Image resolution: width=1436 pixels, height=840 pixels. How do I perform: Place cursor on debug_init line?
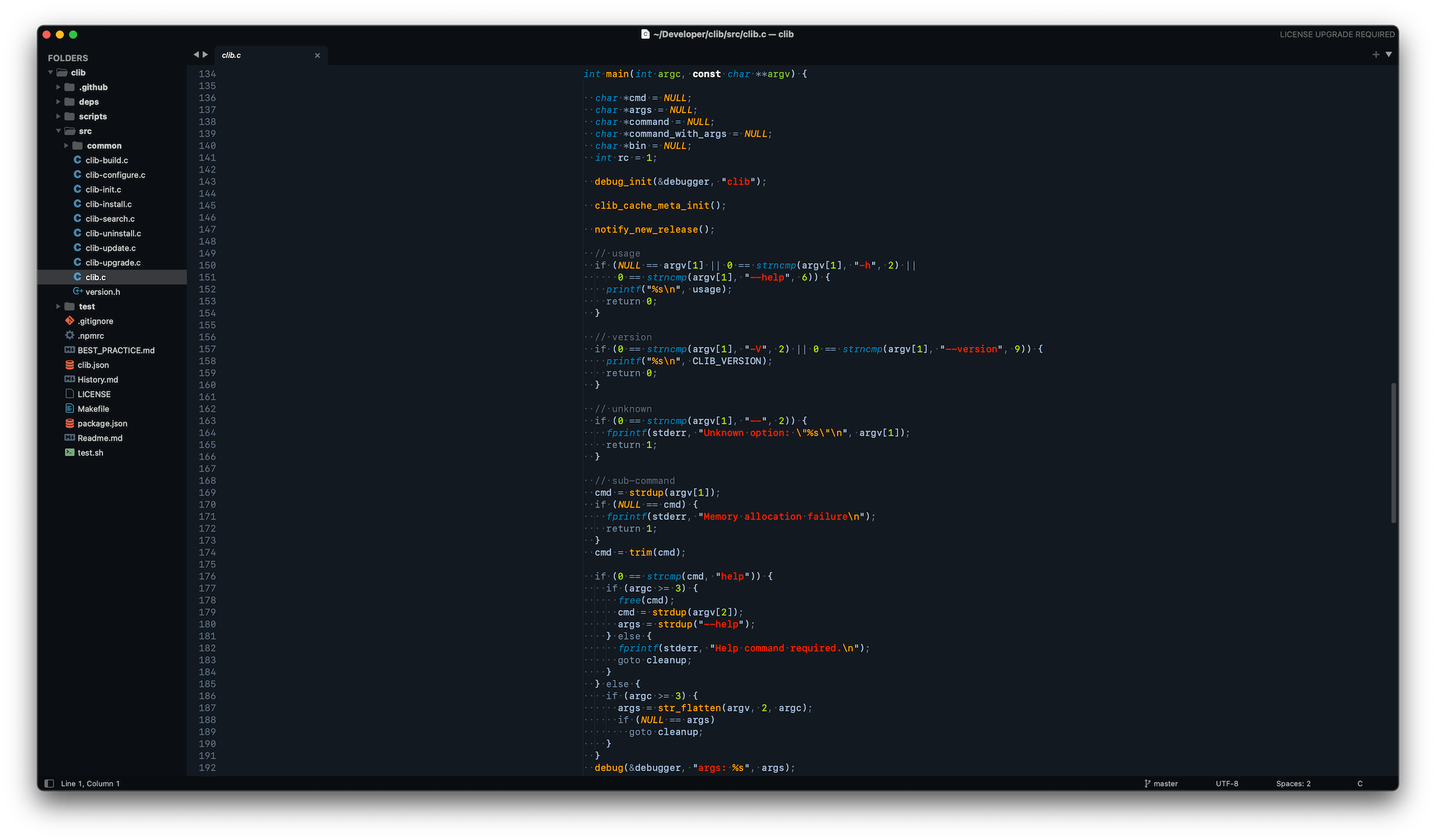[679, 181]
